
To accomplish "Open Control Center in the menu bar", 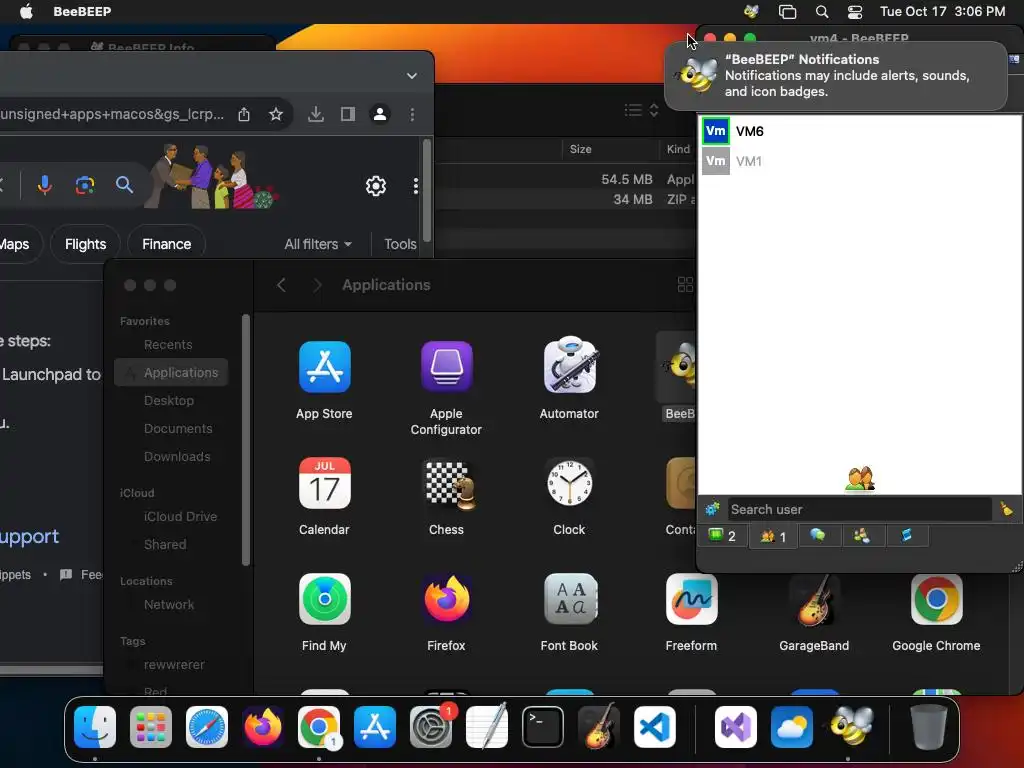I will tap(855, 12).
